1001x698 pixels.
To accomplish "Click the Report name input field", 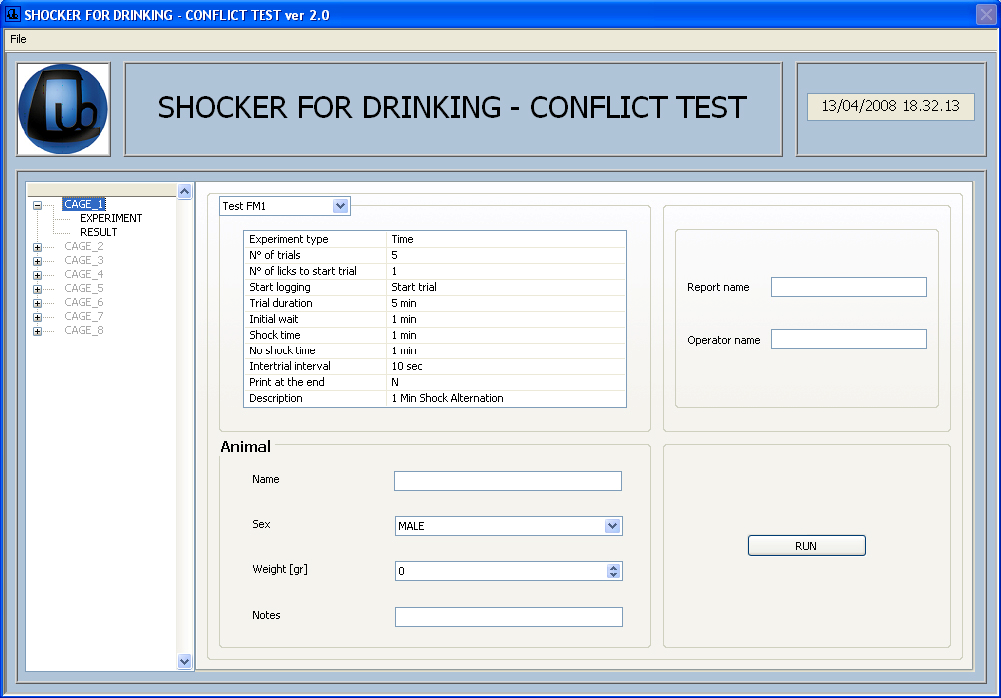I will point(848,287).
